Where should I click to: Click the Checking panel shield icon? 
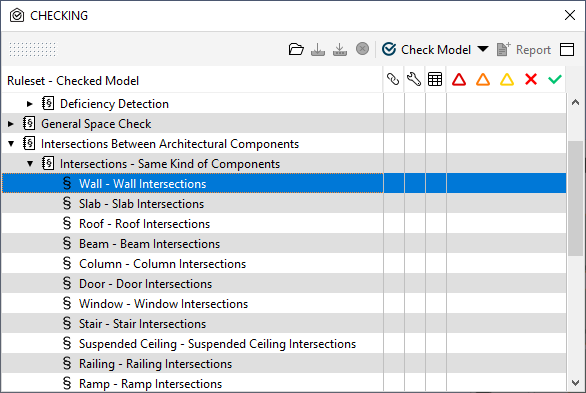(x=17, y=16)
